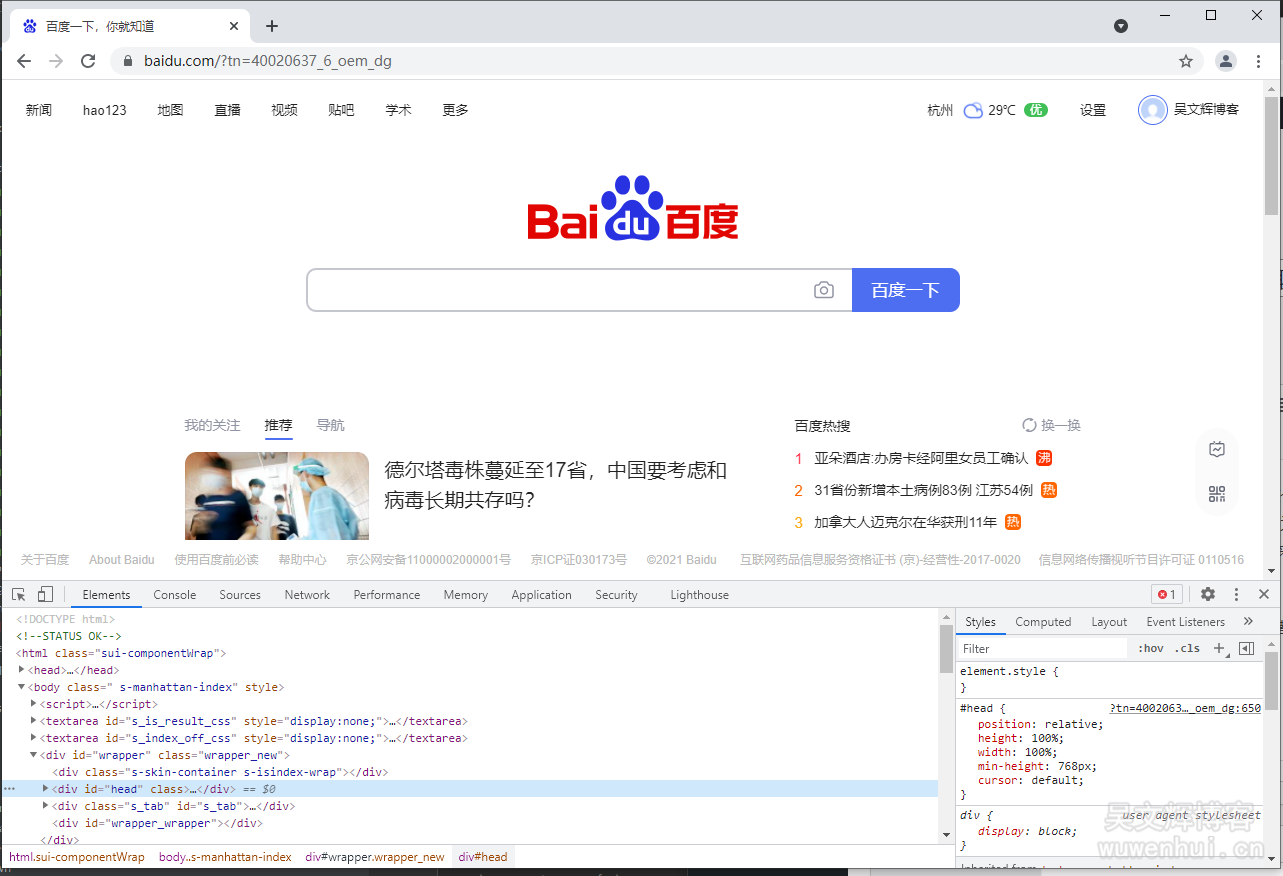Open the hao123 link in top navigation

(x=104, y=110)
